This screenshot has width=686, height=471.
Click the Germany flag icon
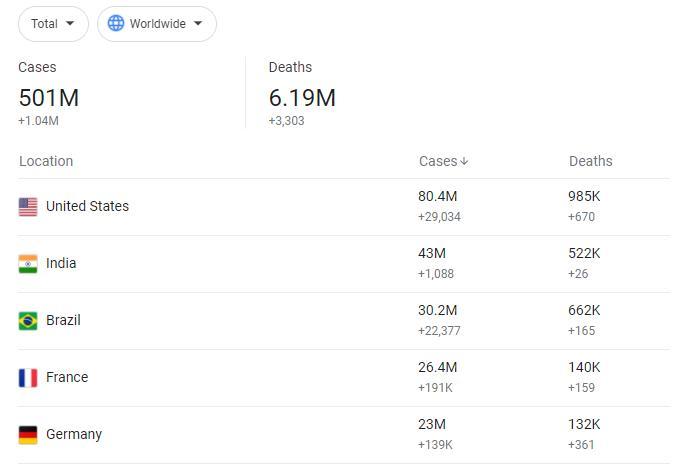28,435
